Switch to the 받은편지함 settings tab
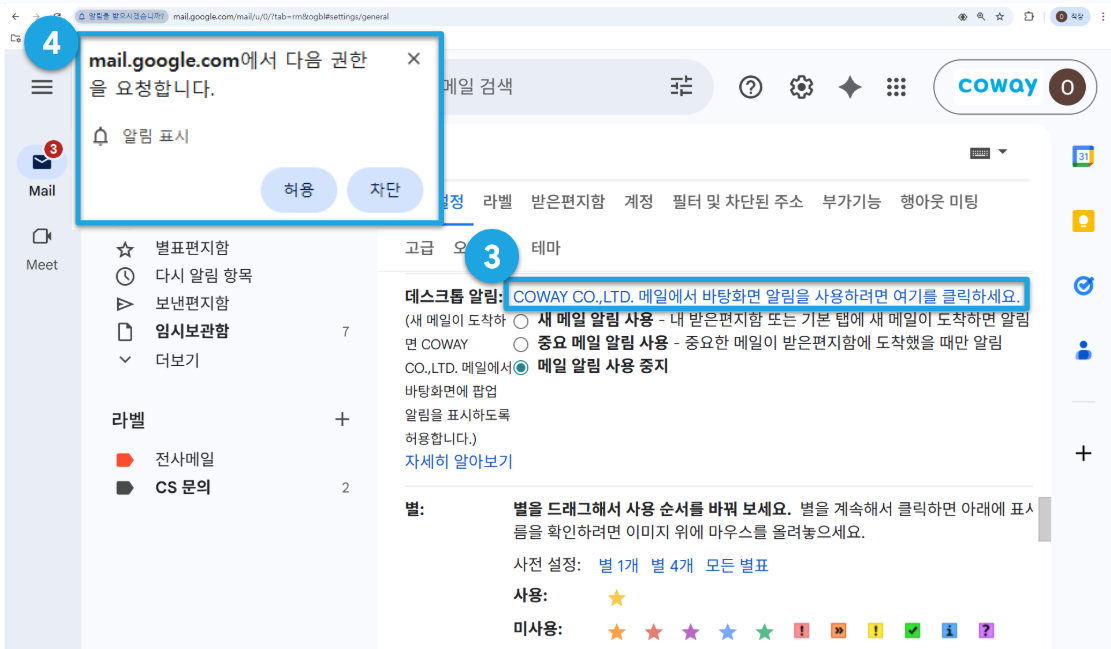The image size is (1111, 649). click(568, 202)
